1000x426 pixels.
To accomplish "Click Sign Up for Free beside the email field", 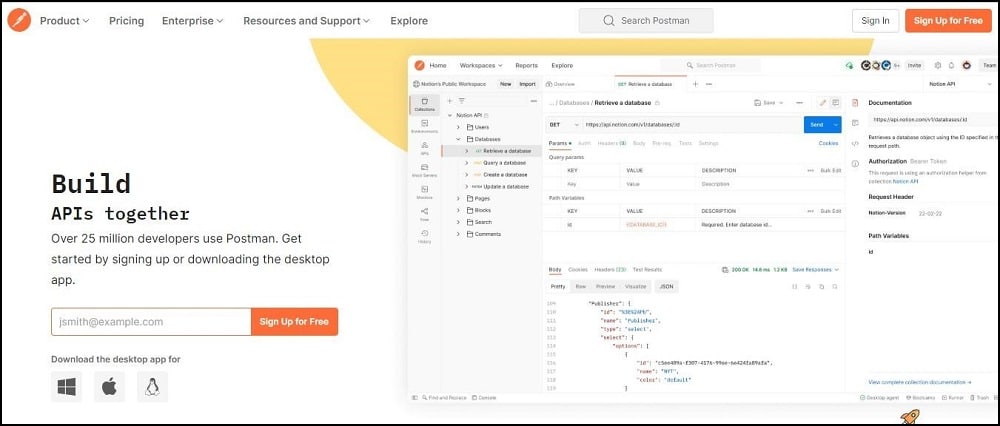I will [x=294, y=321].
